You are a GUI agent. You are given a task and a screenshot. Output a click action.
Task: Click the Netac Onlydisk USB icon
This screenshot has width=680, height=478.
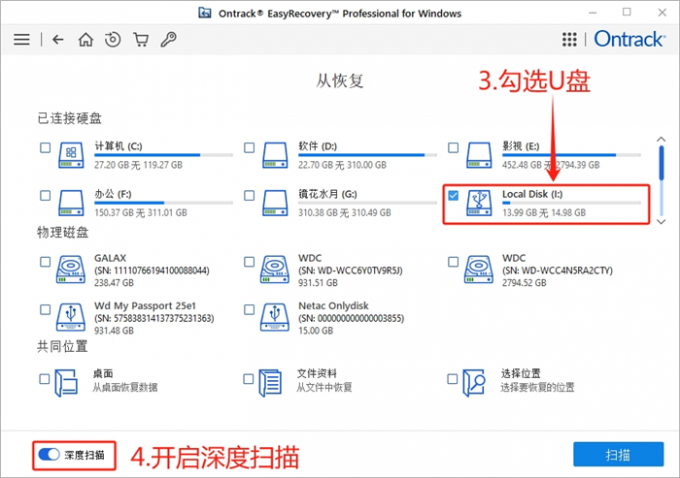tap(275, 317)
